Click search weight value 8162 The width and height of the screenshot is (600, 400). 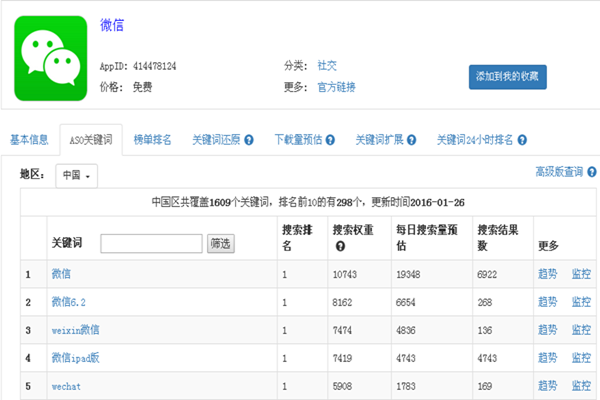pyautogui.click(x=342, y=302)
